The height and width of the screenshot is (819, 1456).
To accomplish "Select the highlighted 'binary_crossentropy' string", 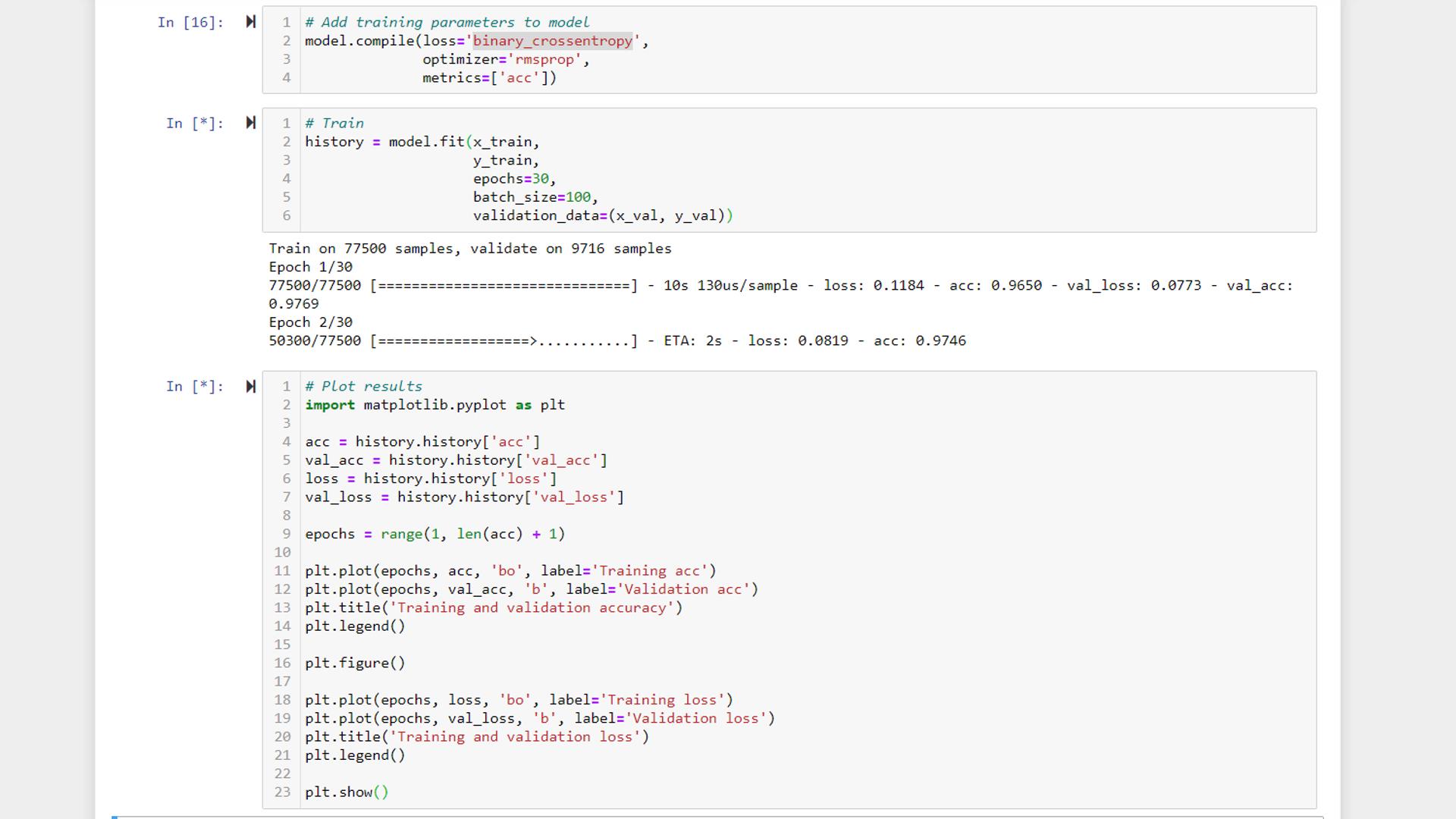I will coord(553,41).
